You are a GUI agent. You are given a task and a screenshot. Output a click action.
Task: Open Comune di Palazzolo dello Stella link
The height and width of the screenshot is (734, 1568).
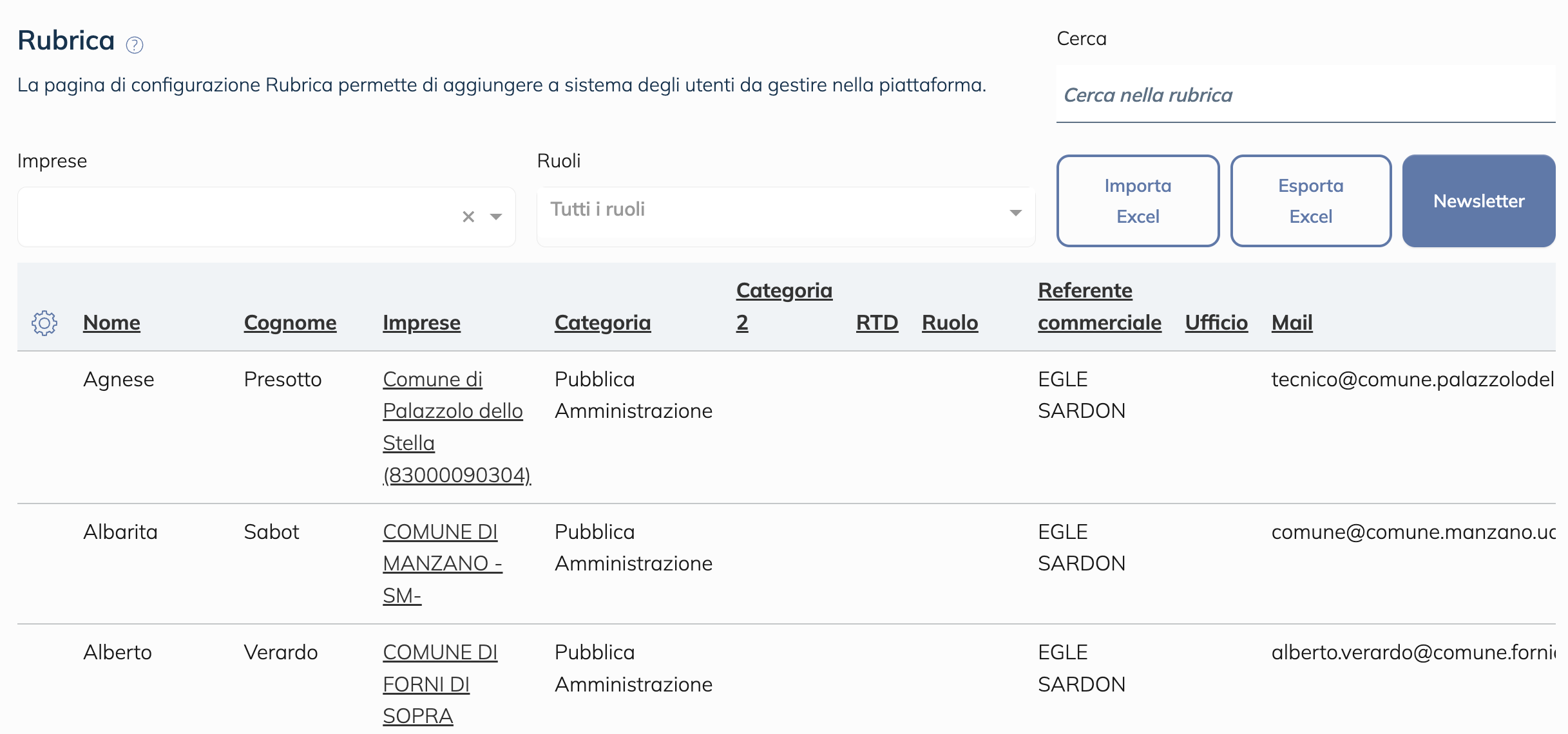tap(456, 427)
